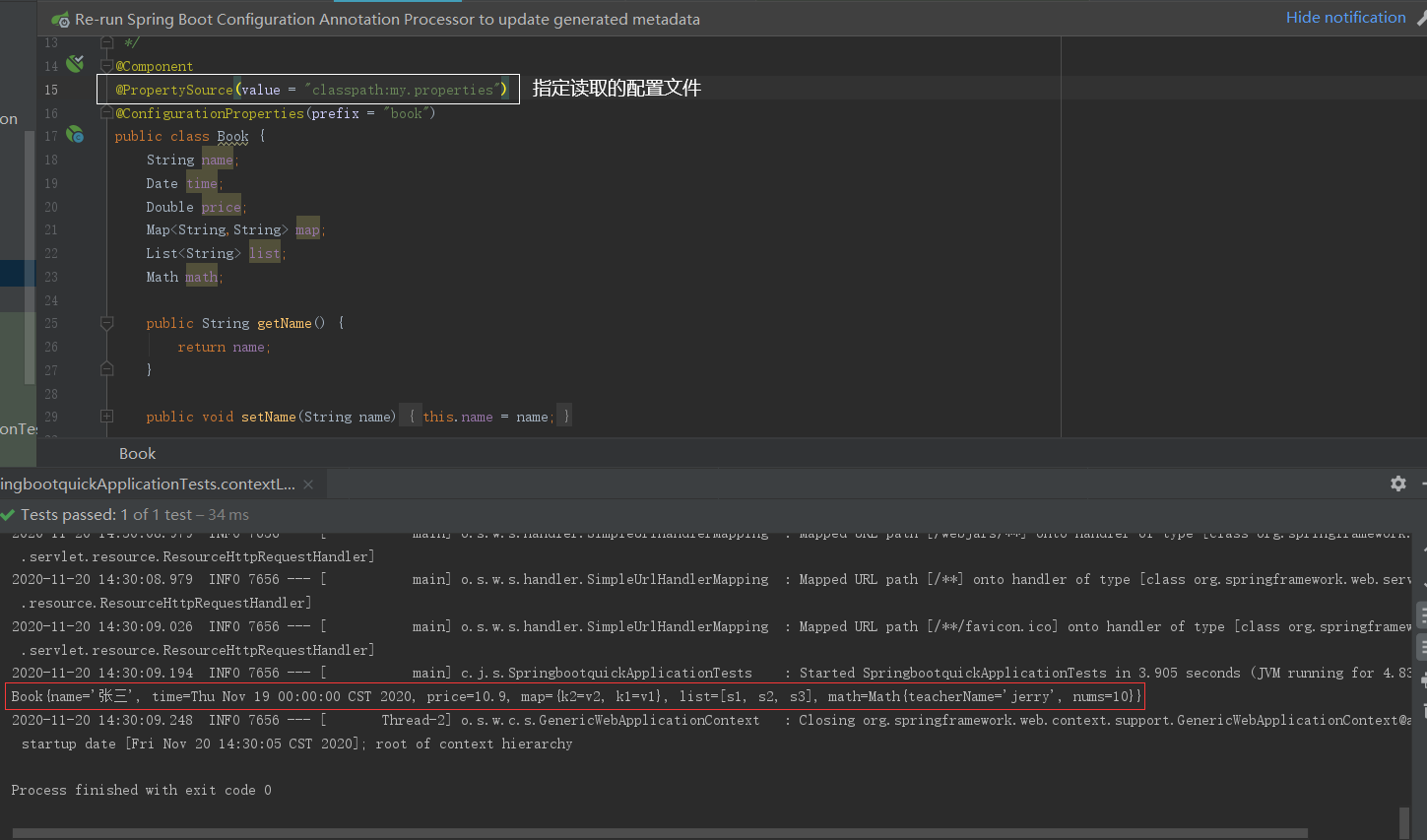Click the "this.name = name;" folded body

[x=486, y=417]
